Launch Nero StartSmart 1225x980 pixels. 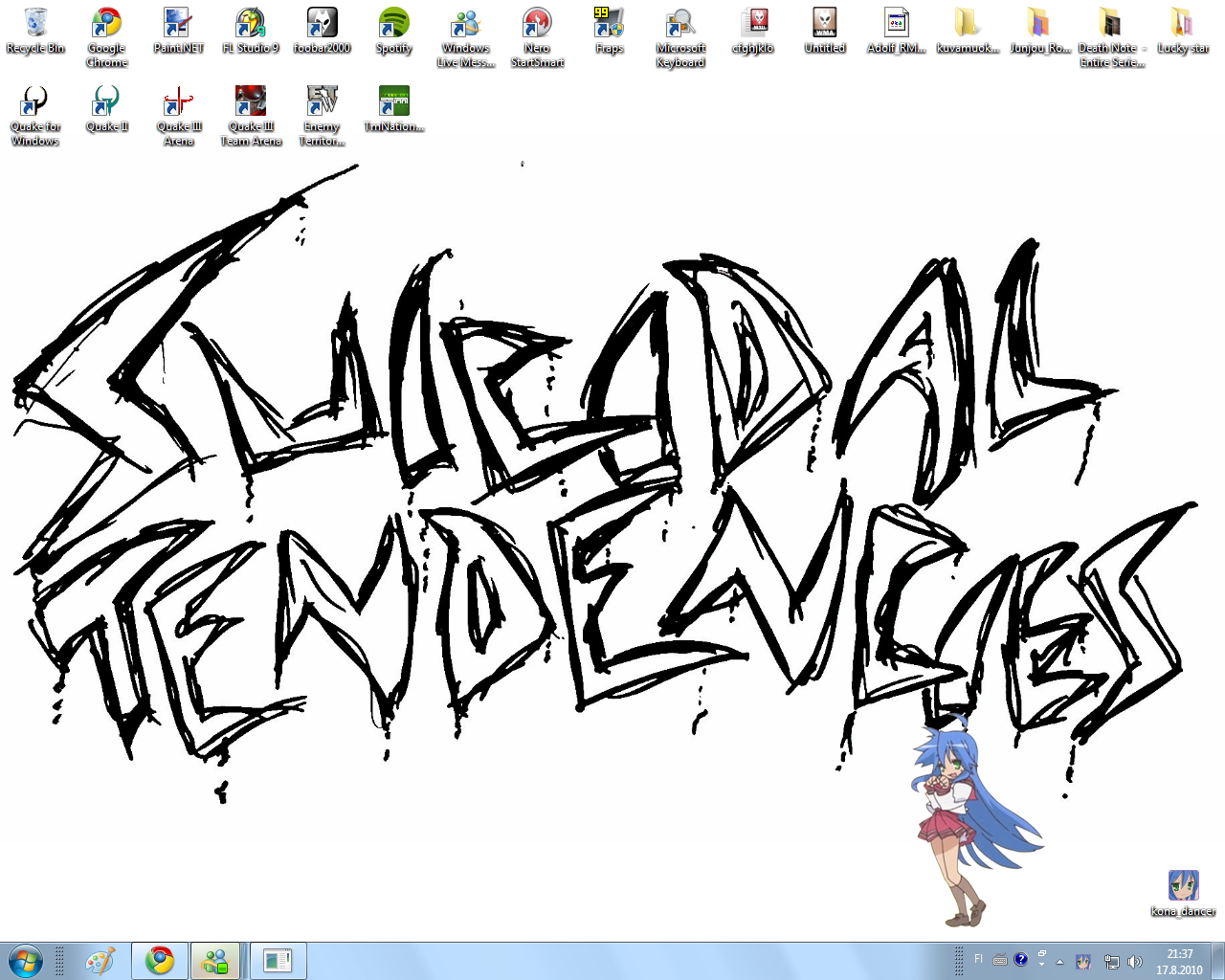pos(537,31)
